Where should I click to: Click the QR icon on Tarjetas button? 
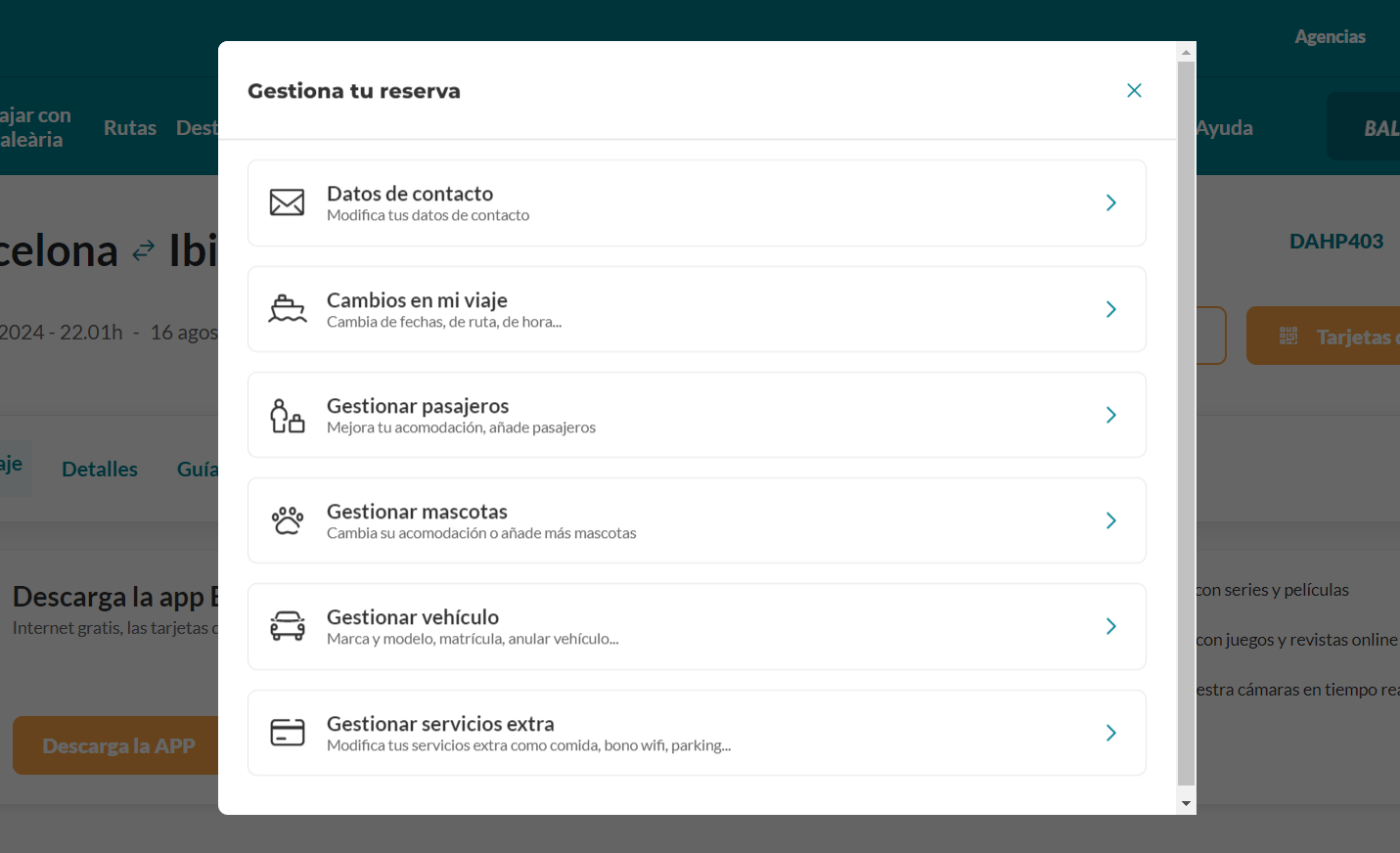[x=1288, y=337]
